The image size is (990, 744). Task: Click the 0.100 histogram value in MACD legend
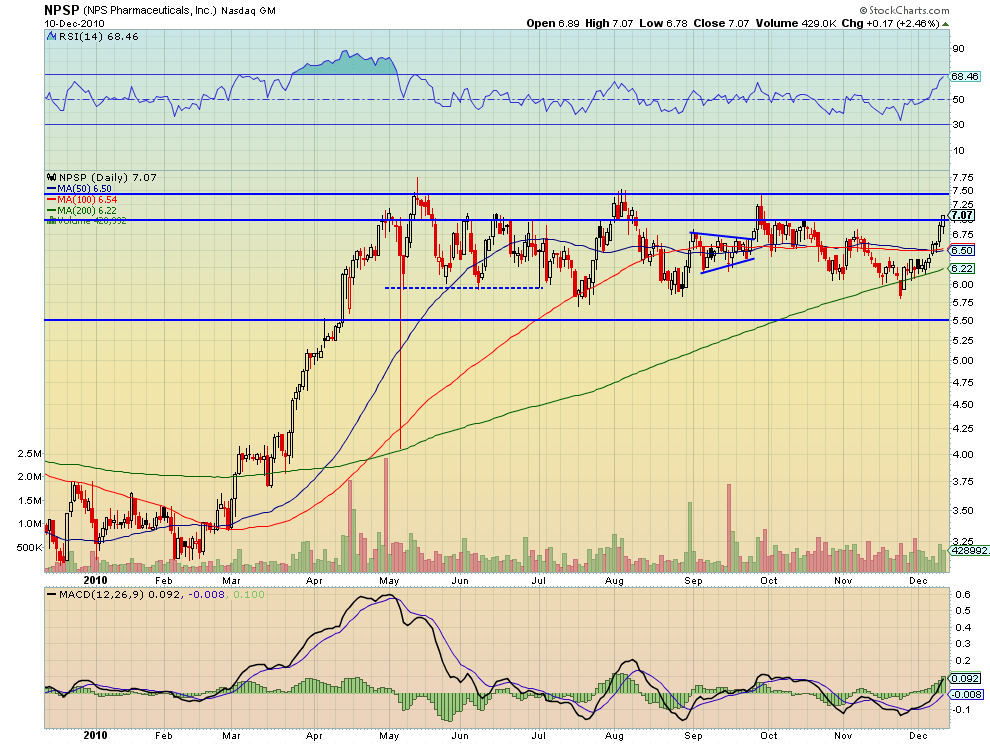249,595
